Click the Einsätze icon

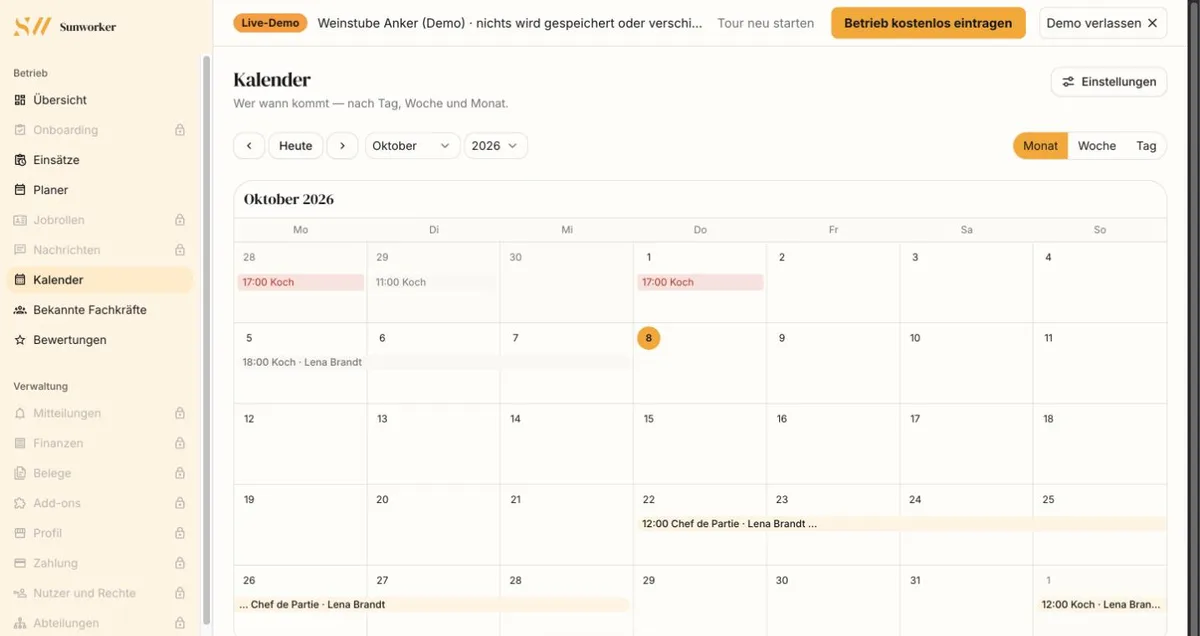(20, 160)
